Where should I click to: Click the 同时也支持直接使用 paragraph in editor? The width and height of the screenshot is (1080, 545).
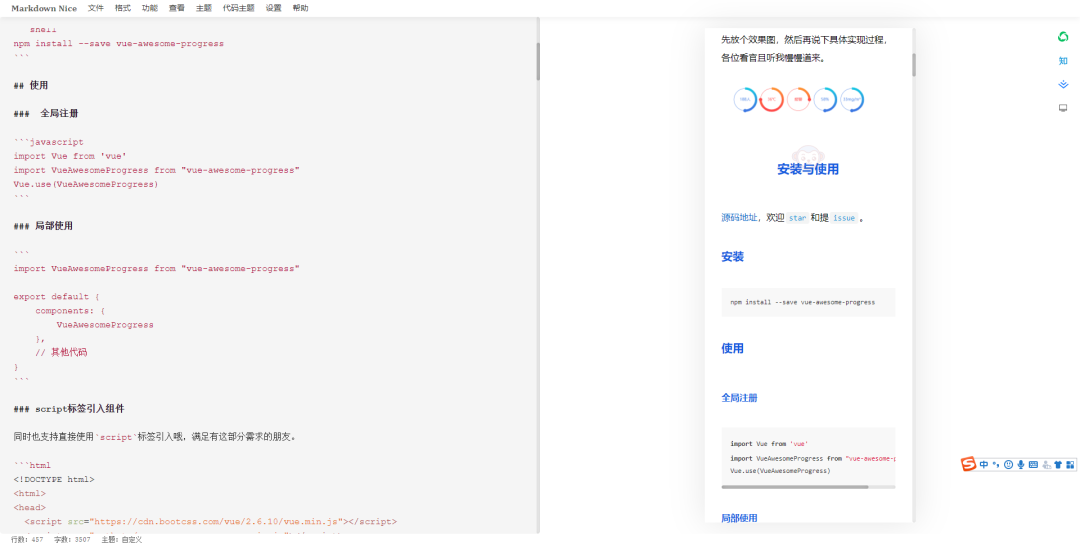[x=154, y=437]
